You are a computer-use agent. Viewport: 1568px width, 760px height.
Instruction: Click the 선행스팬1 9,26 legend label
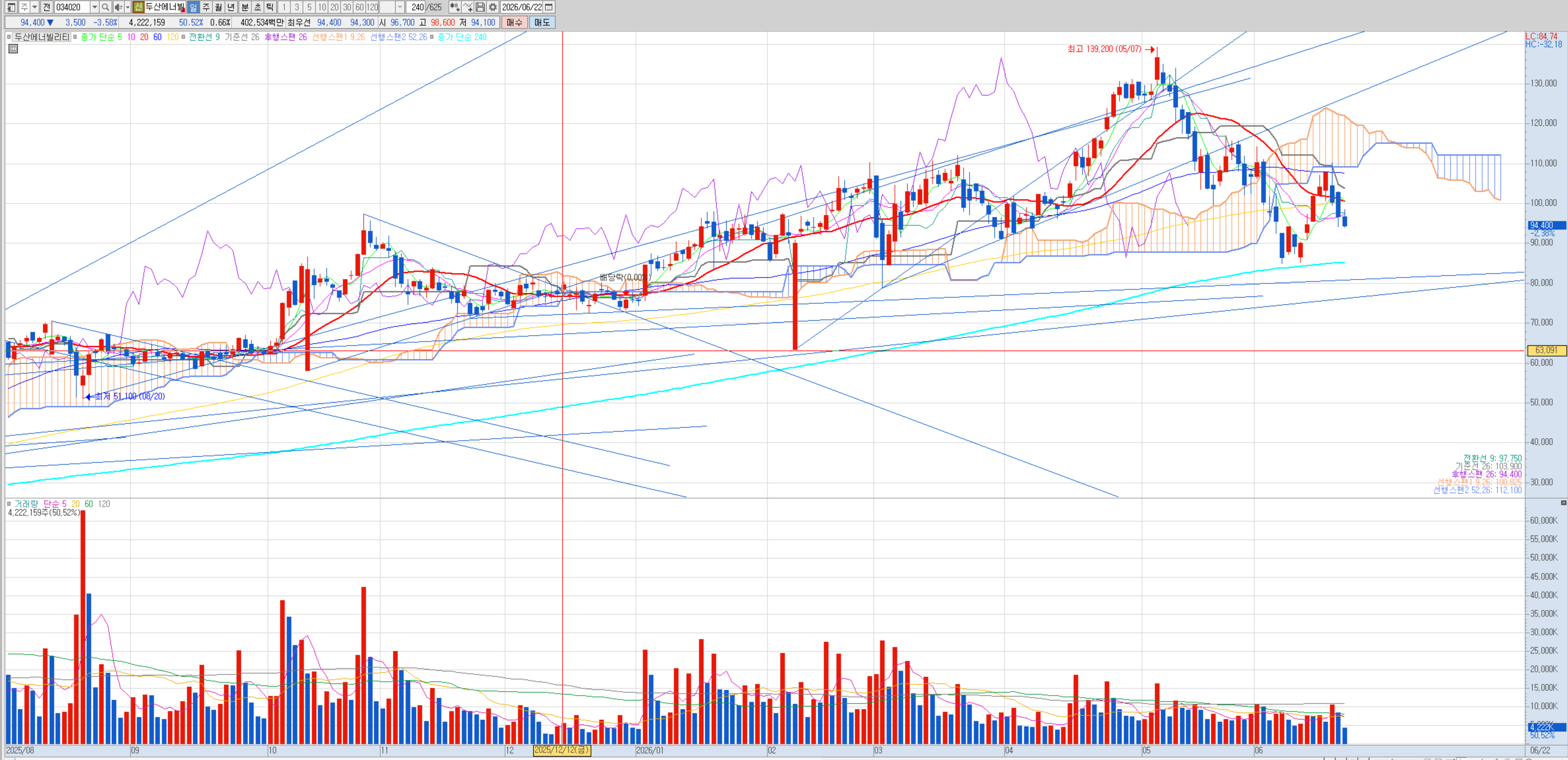pos(338,37)
